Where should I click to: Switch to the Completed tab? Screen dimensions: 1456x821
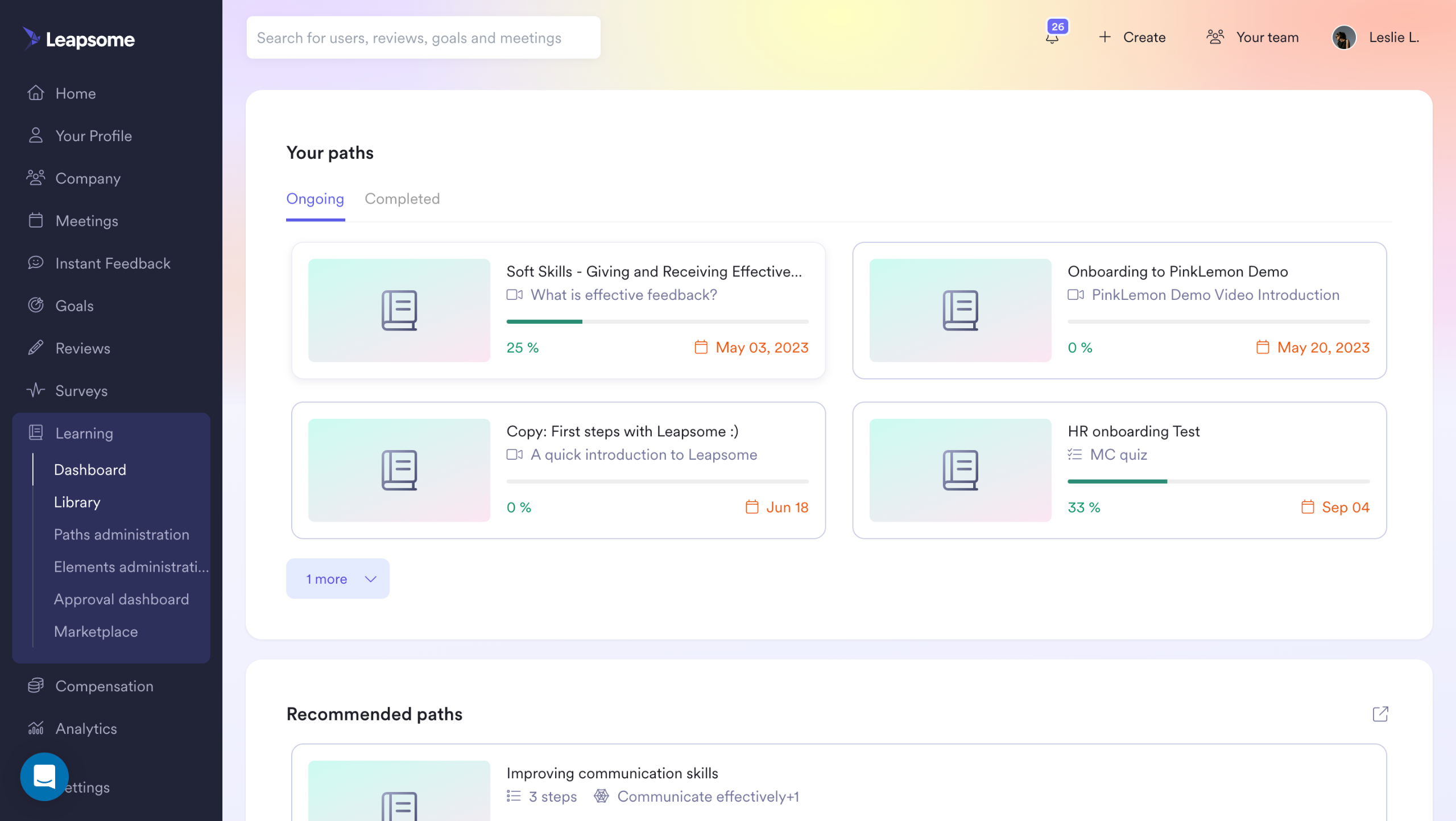(402, 199)
